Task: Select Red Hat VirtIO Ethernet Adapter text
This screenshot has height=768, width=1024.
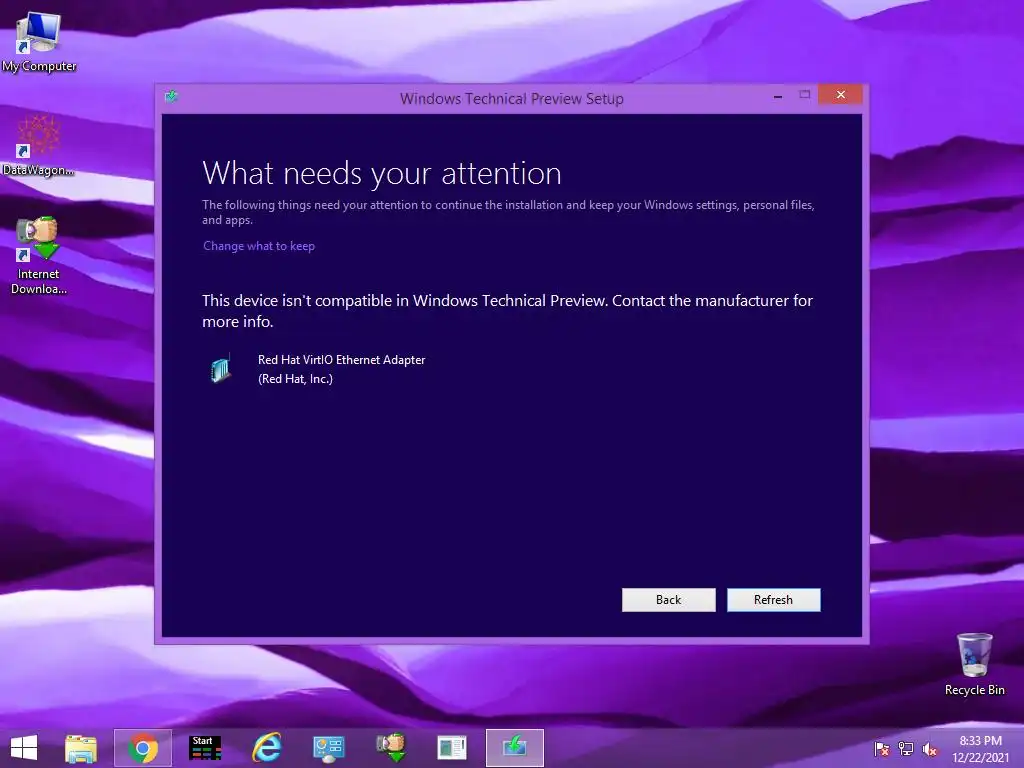Action: pos(342,360)
